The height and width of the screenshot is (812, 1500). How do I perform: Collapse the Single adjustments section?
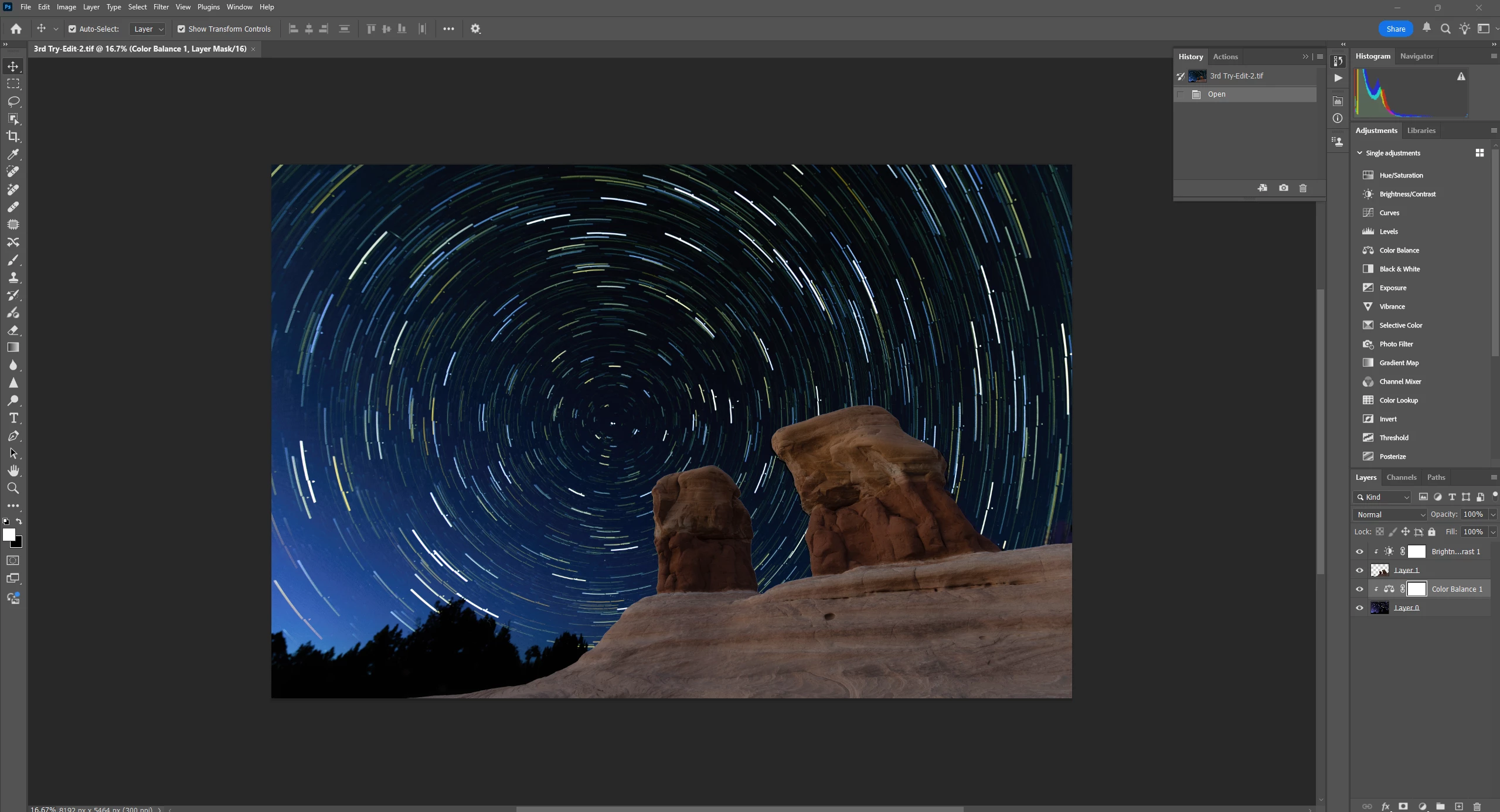point(1359,153)
